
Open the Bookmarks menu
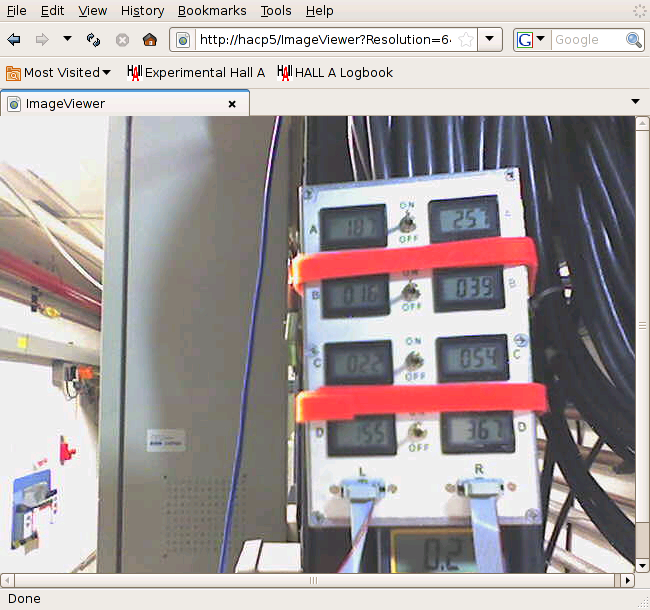[212, 10]
